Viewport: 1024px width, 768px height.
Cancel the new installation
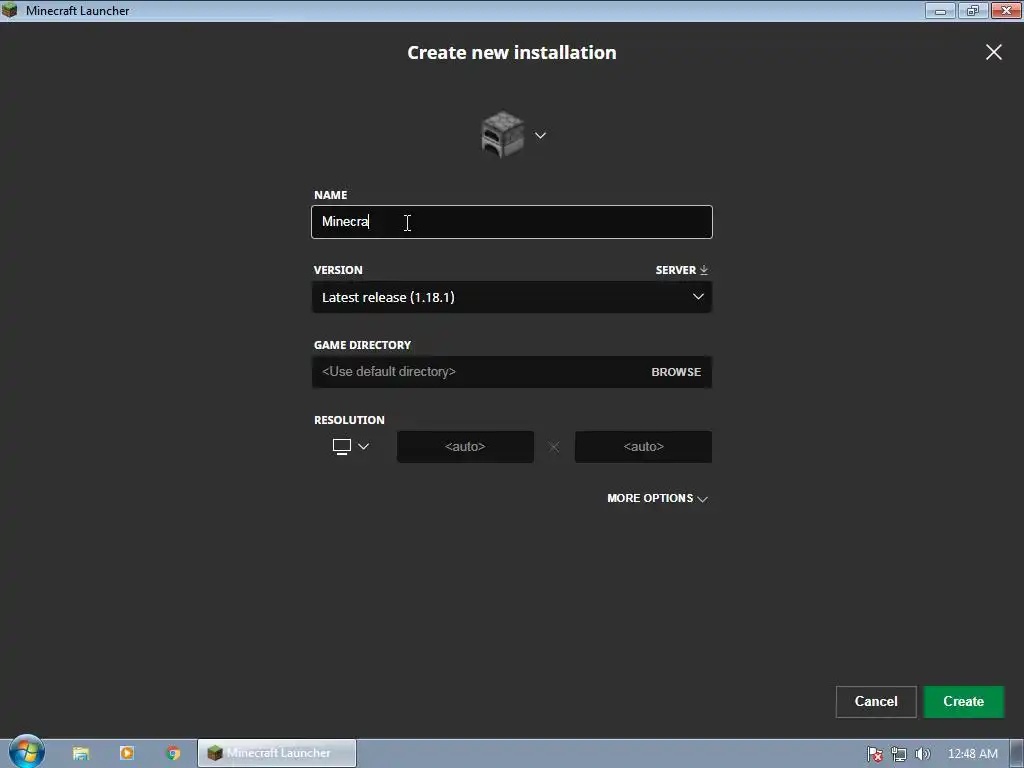pos(876,701)
